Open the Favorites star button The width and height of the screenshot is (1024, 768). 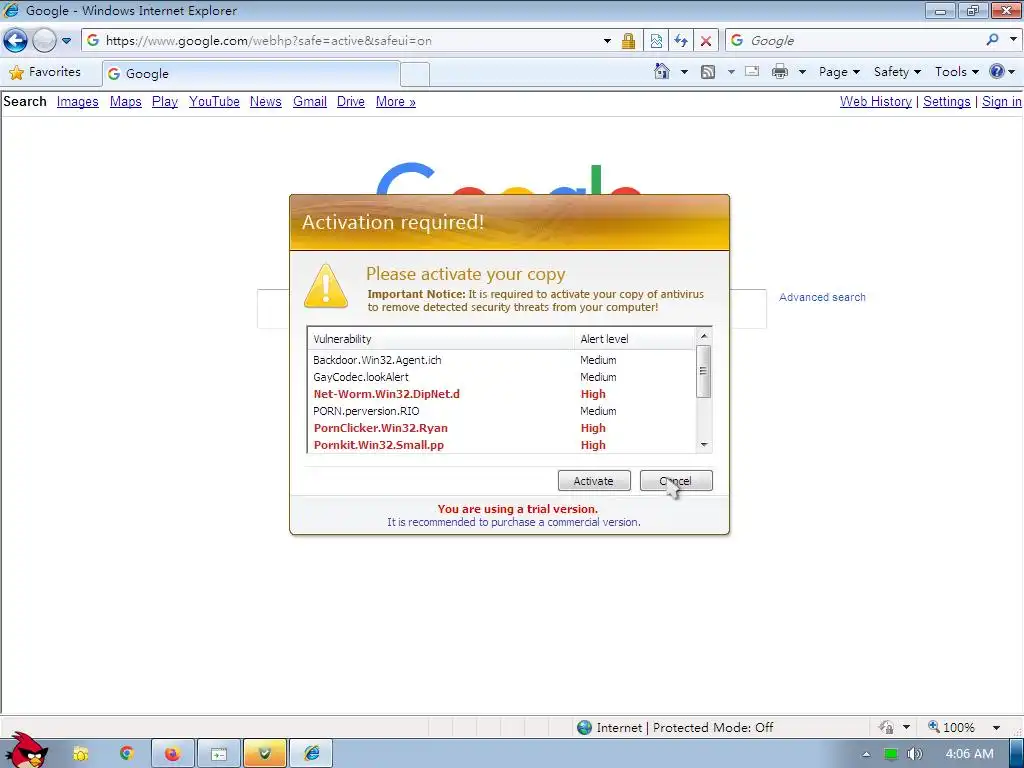(x=44, y=72)
